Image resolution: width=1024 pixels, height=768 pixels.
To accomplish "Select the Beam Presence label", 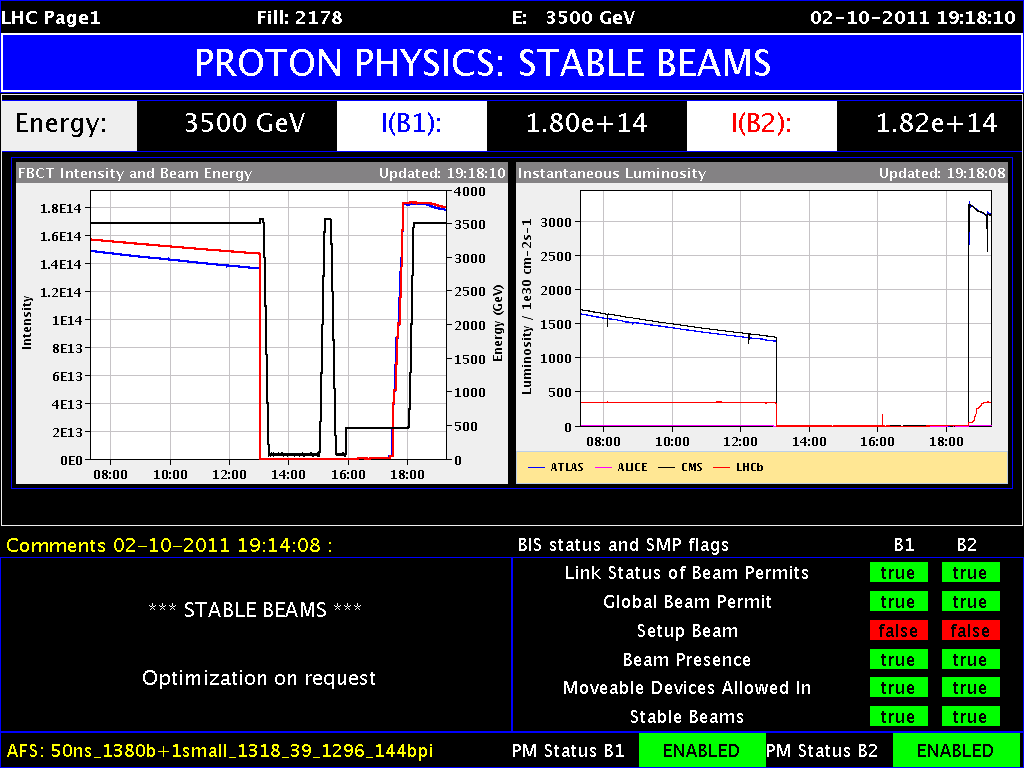I will coord(687,659).
